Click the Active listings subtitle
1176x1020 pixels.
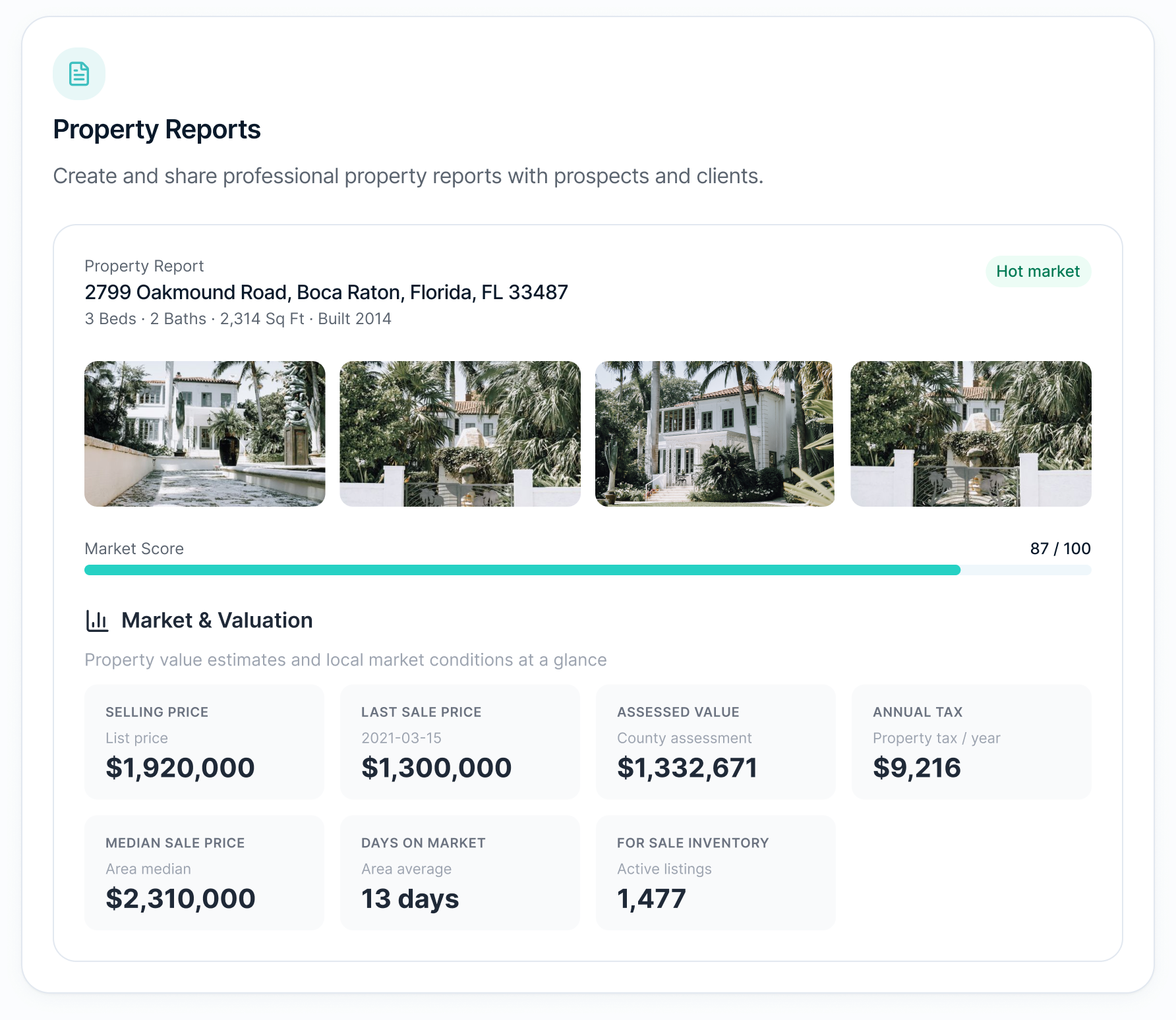[x=664, y=869]
